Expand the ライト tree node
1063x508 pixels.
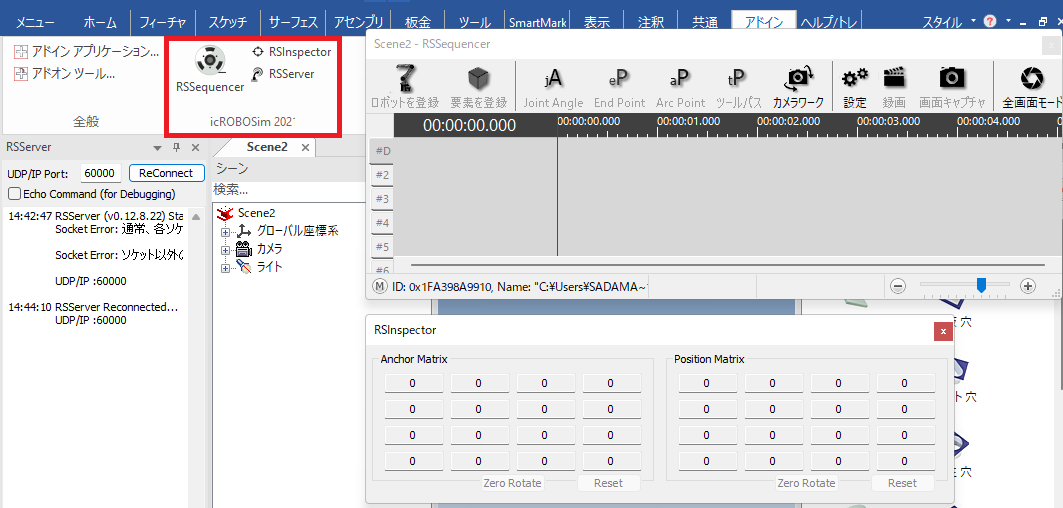pyautogui.click(x=226, y=268)
